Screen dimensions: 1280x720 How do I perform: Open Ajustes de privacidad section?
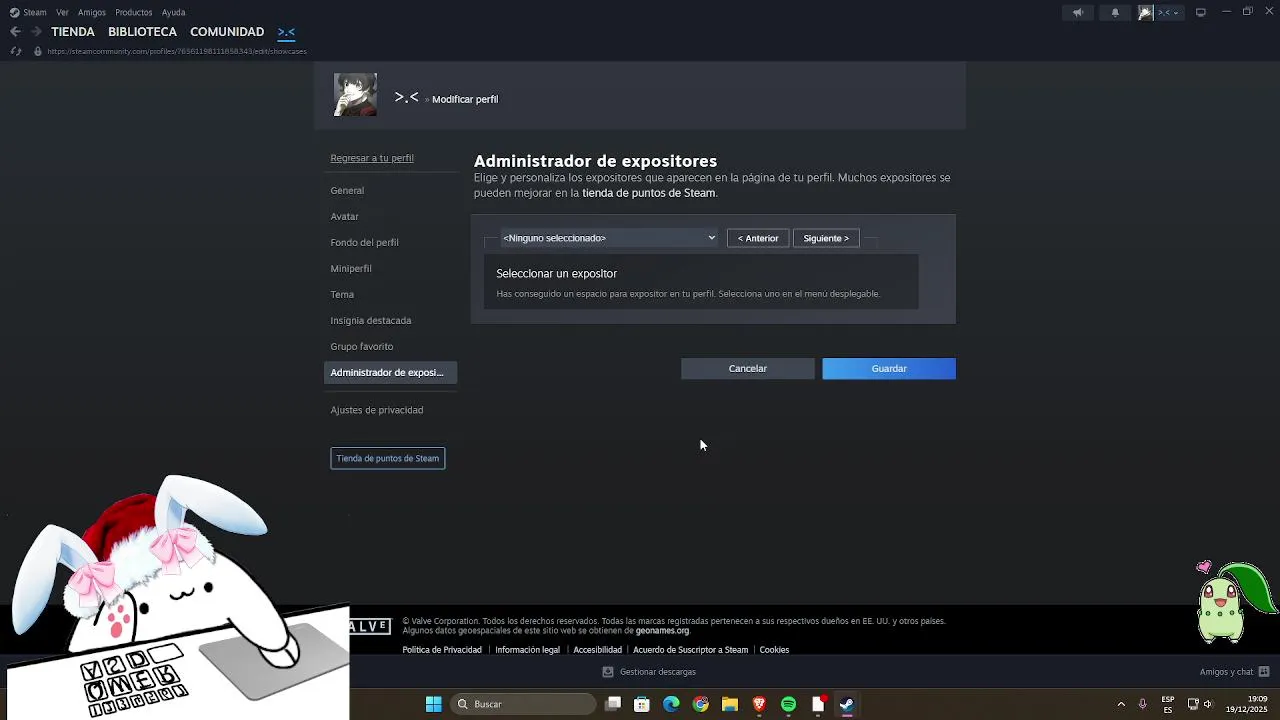(x=377, y=410)
